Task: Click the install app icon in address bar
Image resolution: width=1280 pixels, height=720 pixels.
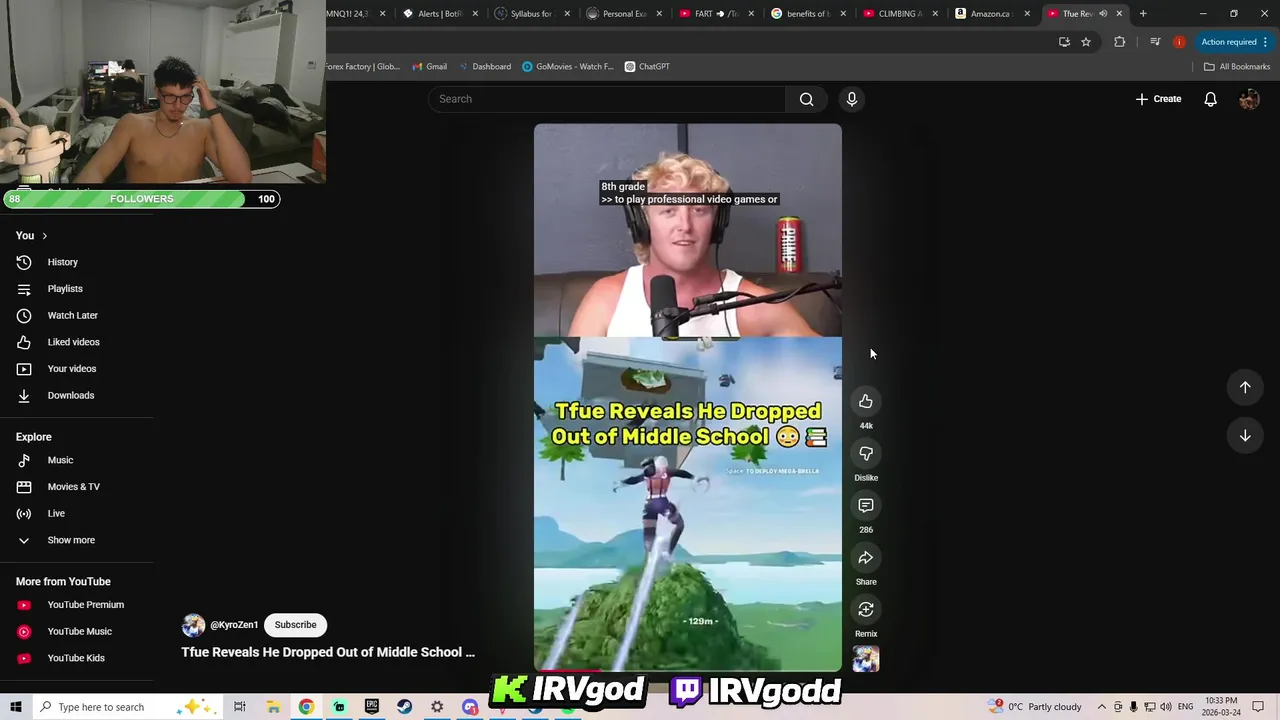Action: pyautogui.click(x=1064, y=42)
